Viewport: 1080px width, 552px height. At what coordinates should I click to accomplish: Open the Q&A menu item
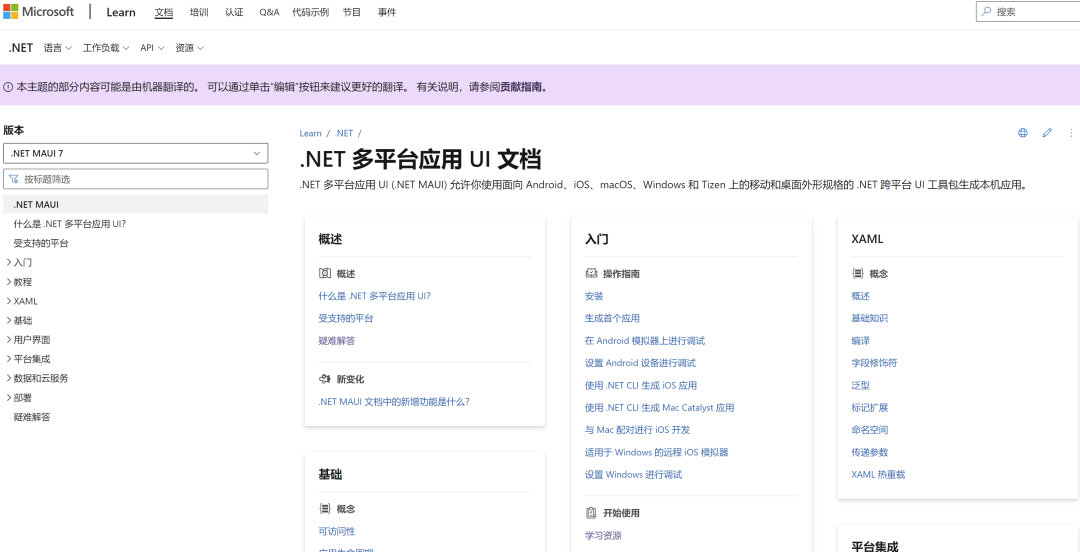click(269, 12)
